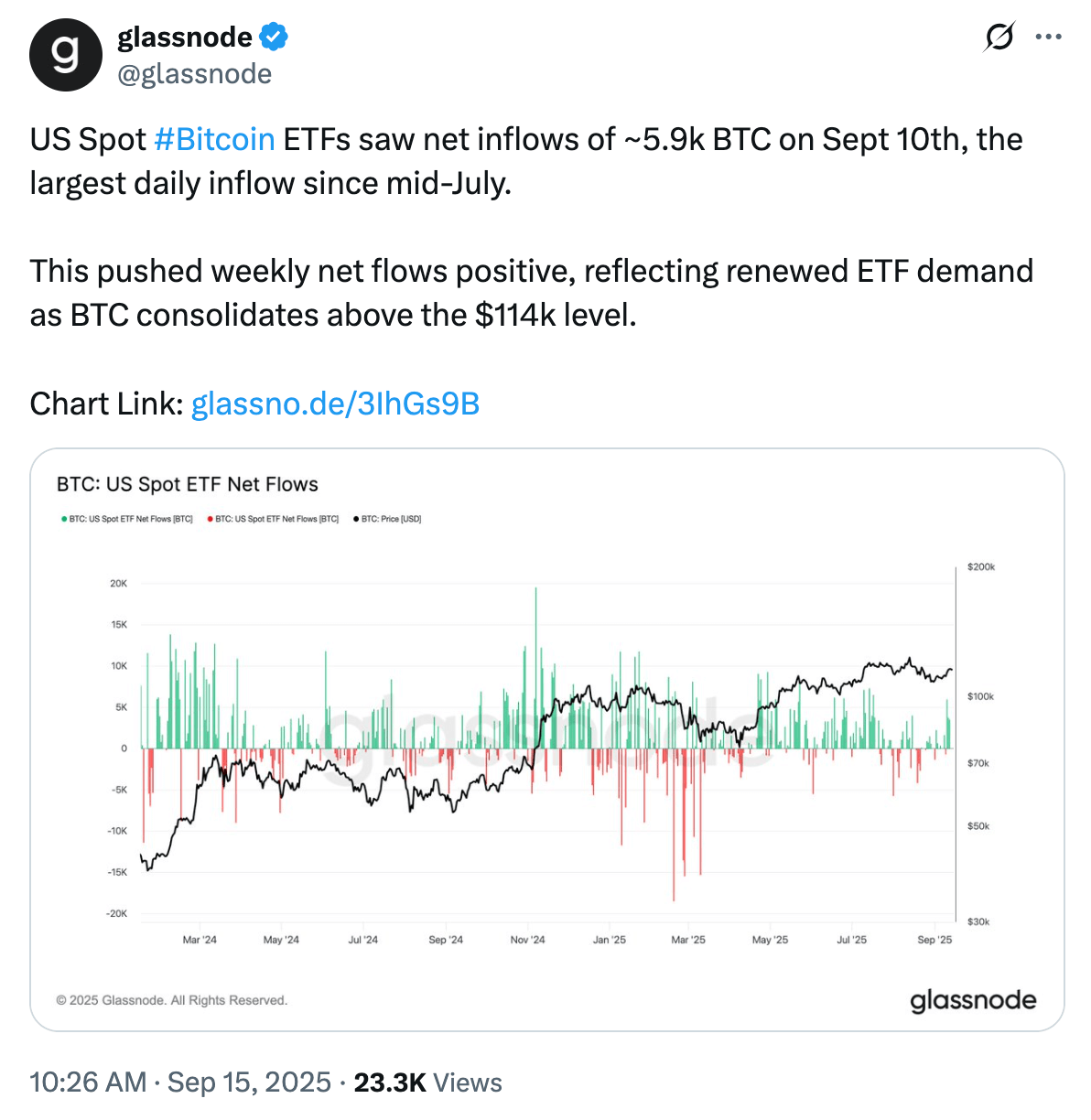Open the @glassnode handle
Image resolution: width=1091 pixels, height=1120 pixels.
(x=194, y=74)
